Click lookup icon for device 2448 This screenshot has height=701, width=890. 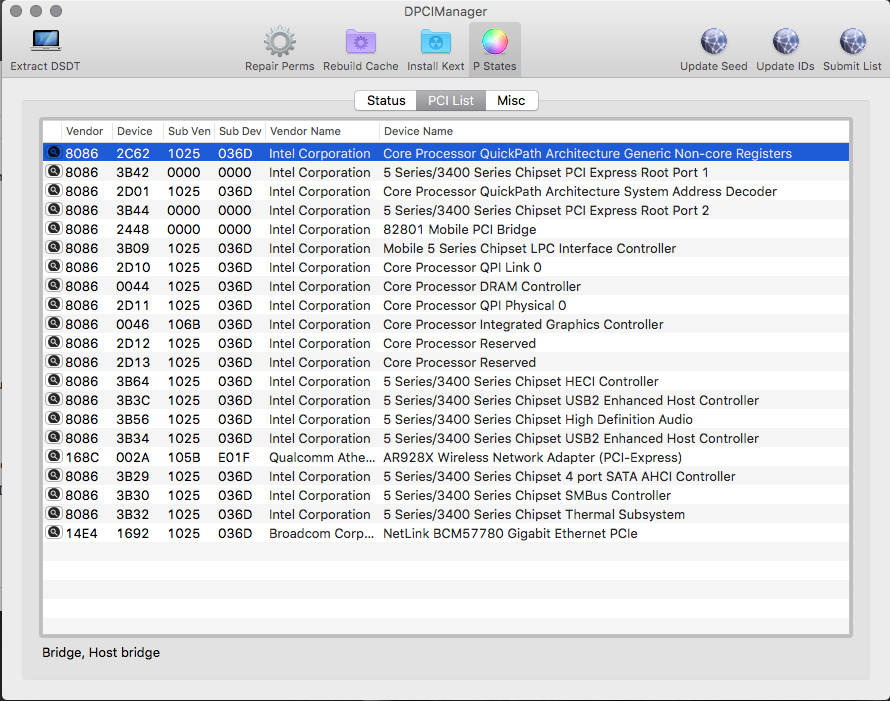[x=53, y=228]
